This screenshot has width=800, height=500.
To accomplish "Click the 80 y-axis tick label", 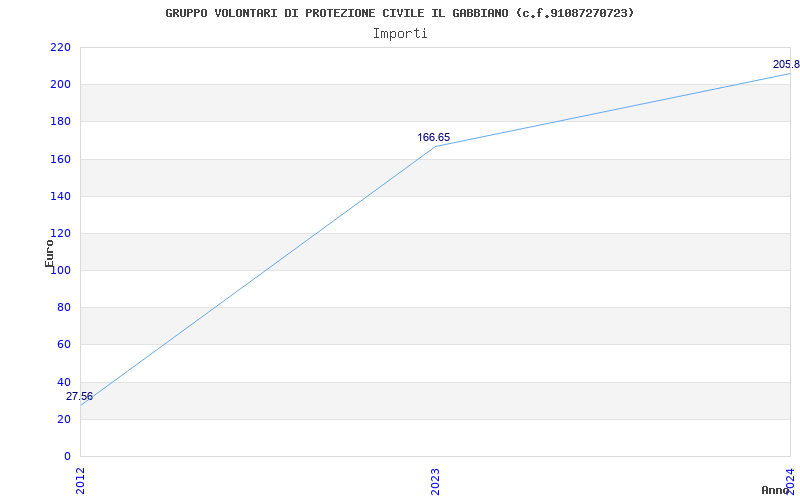I will point(63,308).
